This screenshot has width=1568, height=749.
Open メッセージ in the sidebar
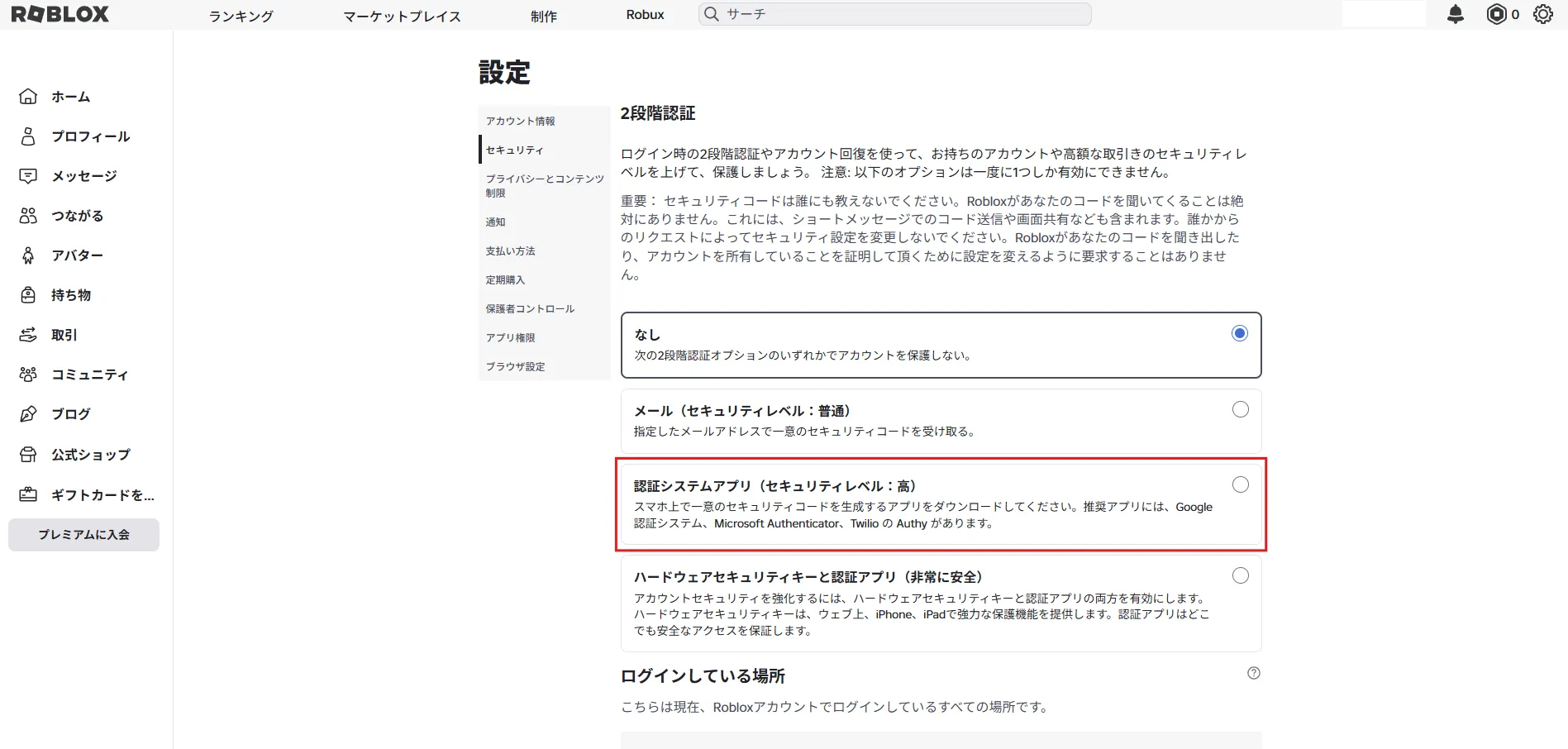(84, 176)
